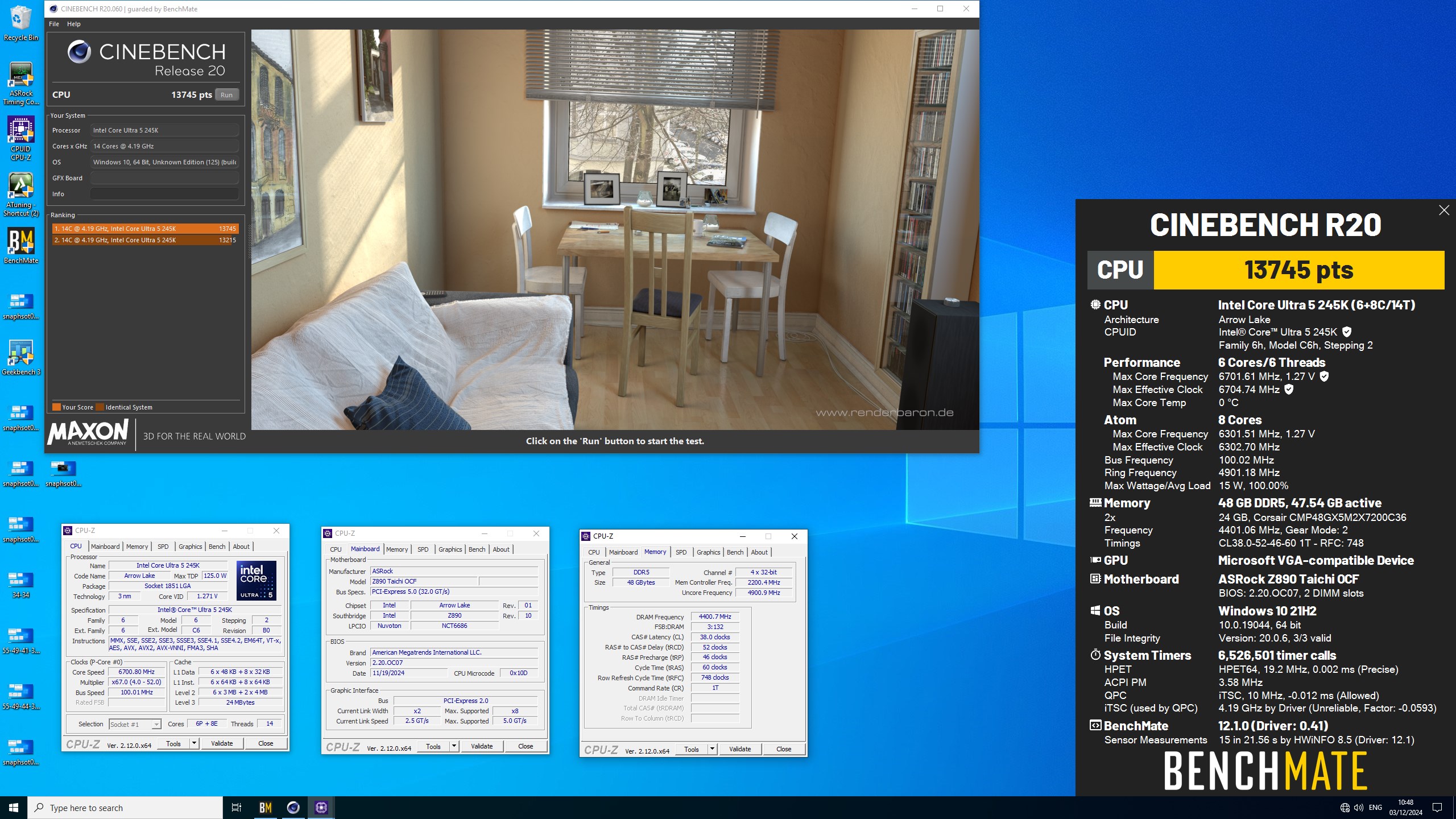This screenshot has width=1456, height=819.
Task: Click Tools button in left CPU-Z window
Action: (x=173, y=743)
